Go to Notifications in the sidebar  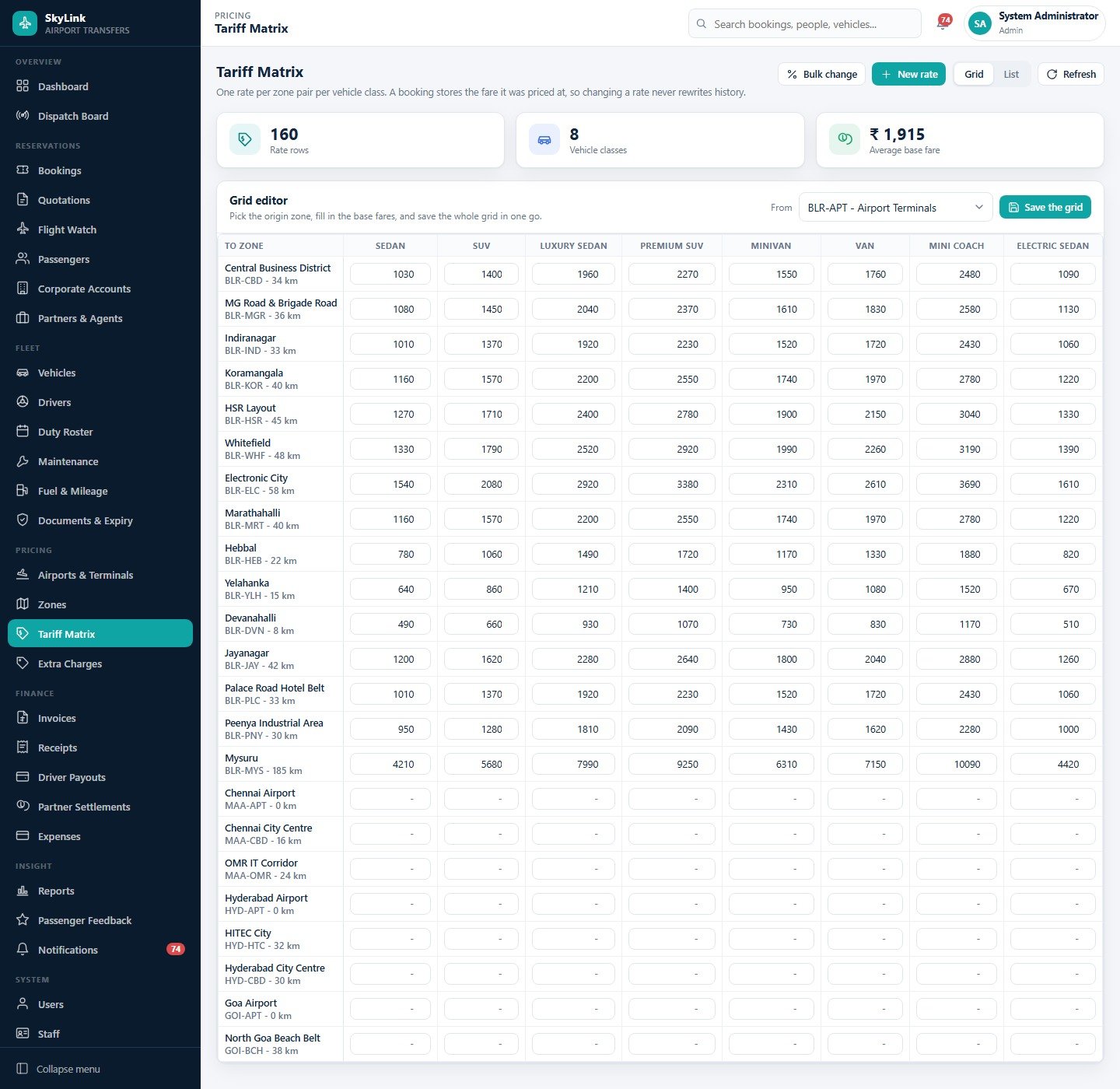(100, 950)
